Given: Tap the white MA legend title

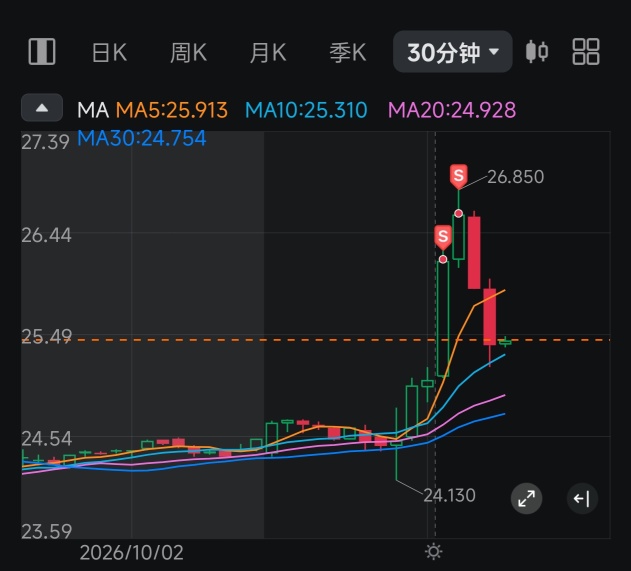Looking at the screenshot, I should [93, 110].
